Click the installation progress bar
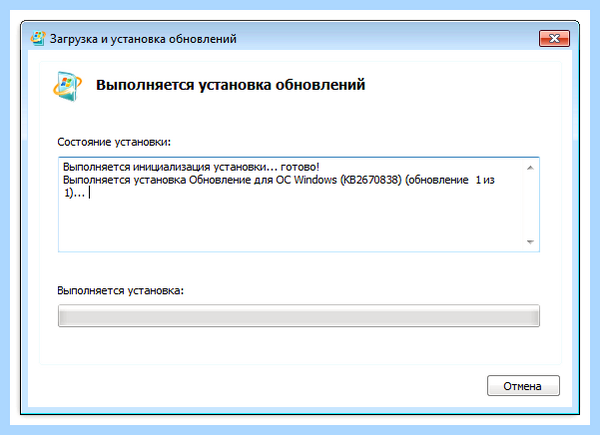Image resolution: width=600 pixels, height=435 pixels. pyautogui.click(x=299, y=316)
